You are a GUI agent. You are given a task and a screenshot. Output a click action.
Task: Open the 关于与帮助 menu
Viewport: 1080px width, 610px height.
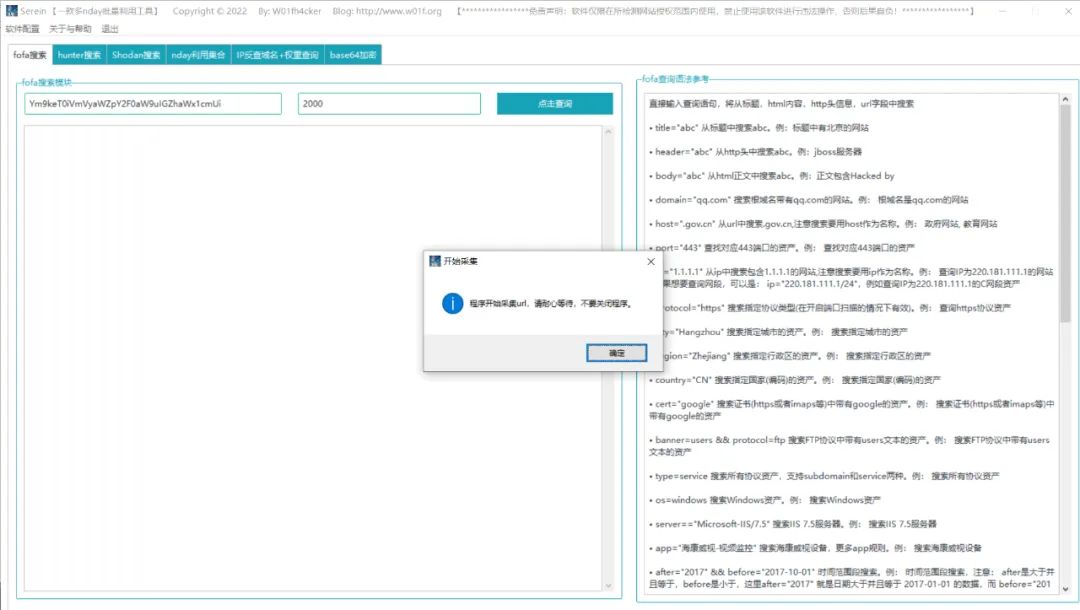[70, 29]
